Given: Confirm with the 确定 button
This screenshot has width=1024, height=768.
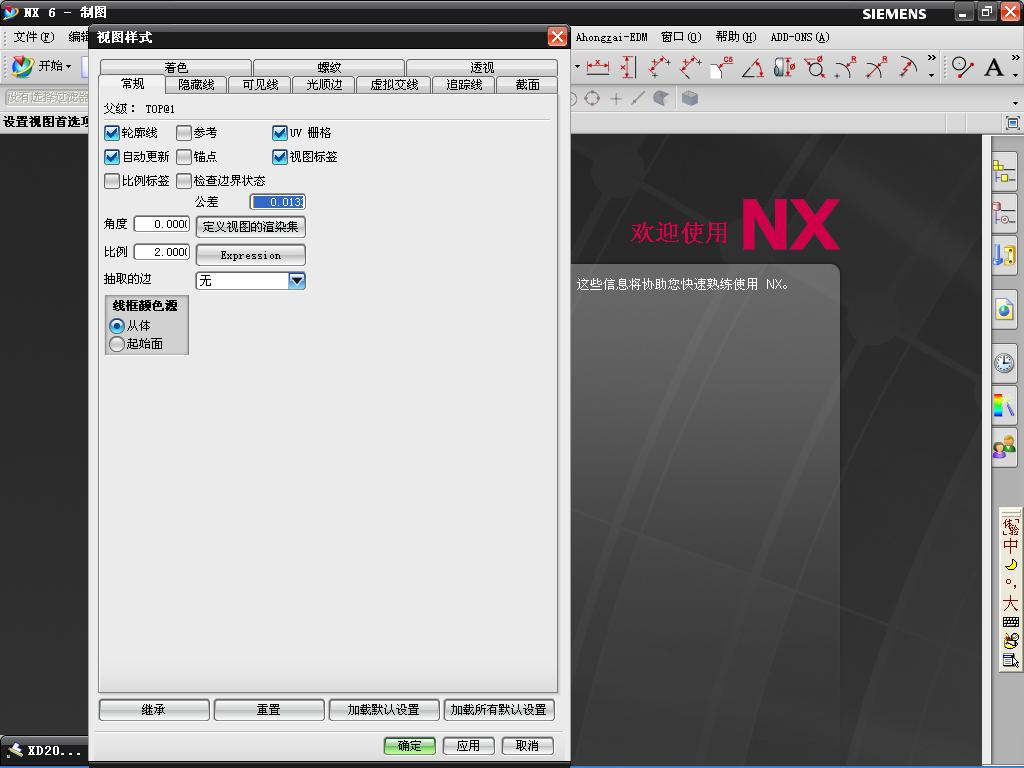Looking at the screenshot, I should [x=409, y=746].
